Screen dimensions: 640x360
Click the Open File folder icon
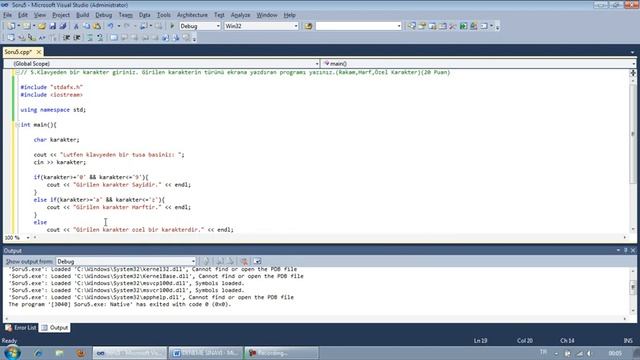[x=42, y=26]
